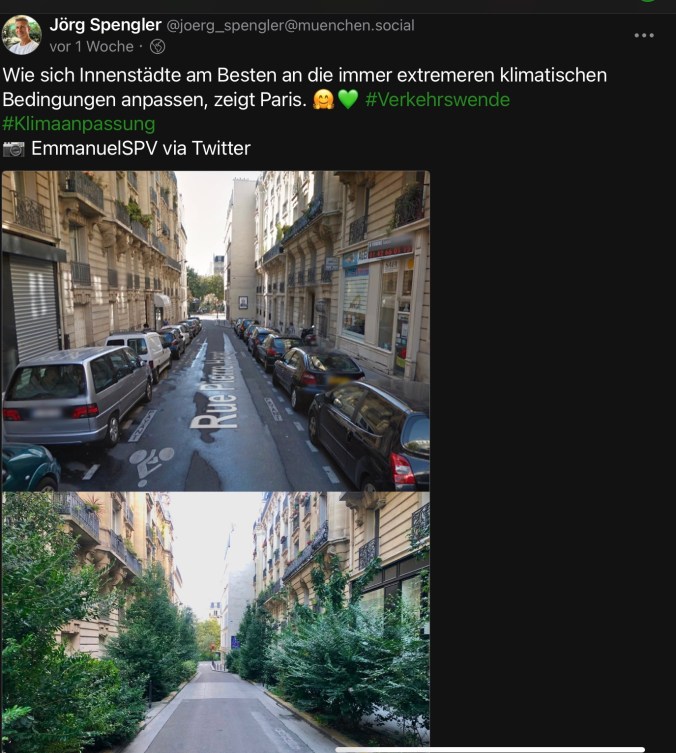Click the red shop sign in the top photo
676x753 pixels.
click(x=390, y=249)
